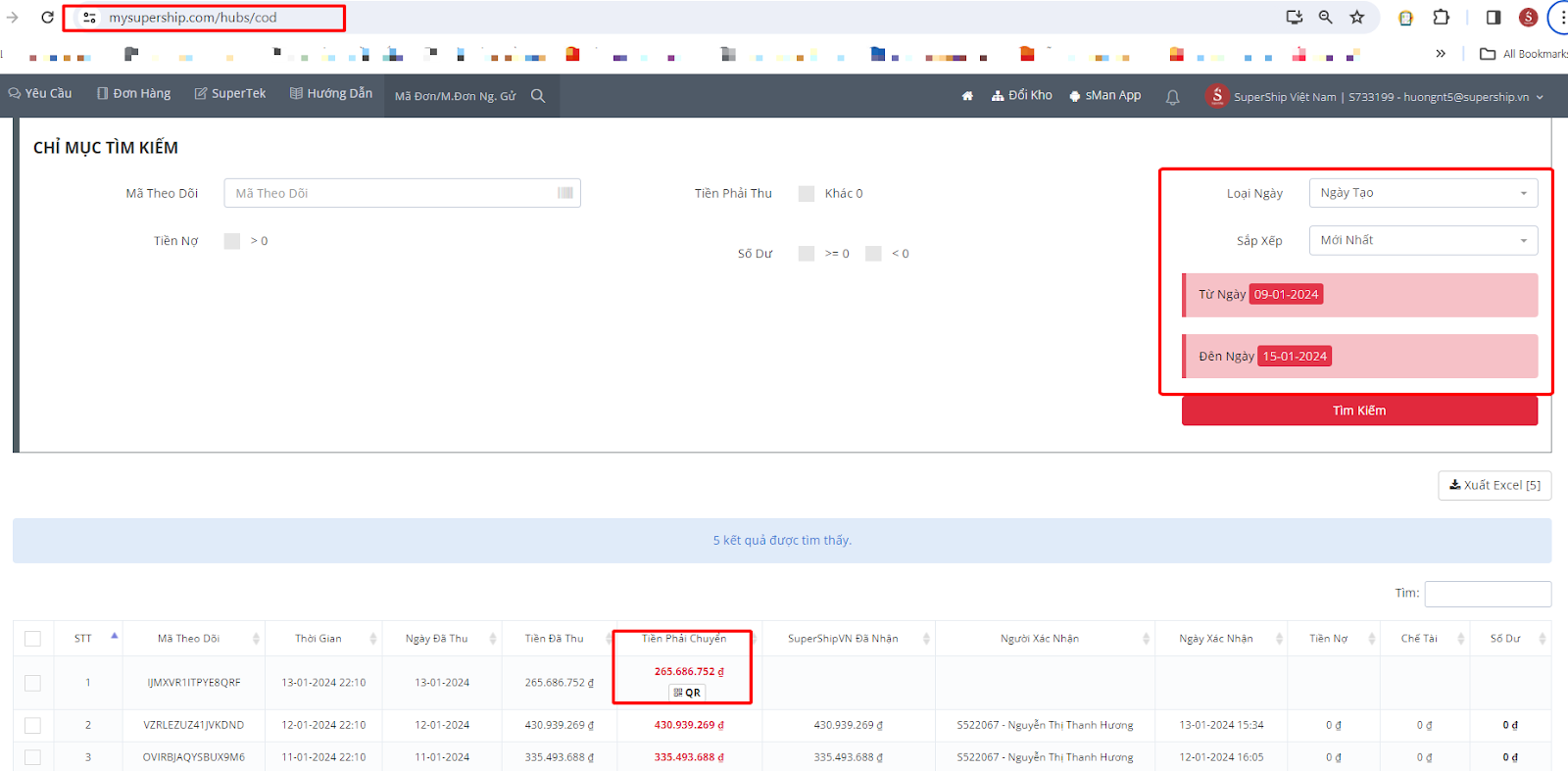Open the All Bookmarks folder

point(1523,54)
